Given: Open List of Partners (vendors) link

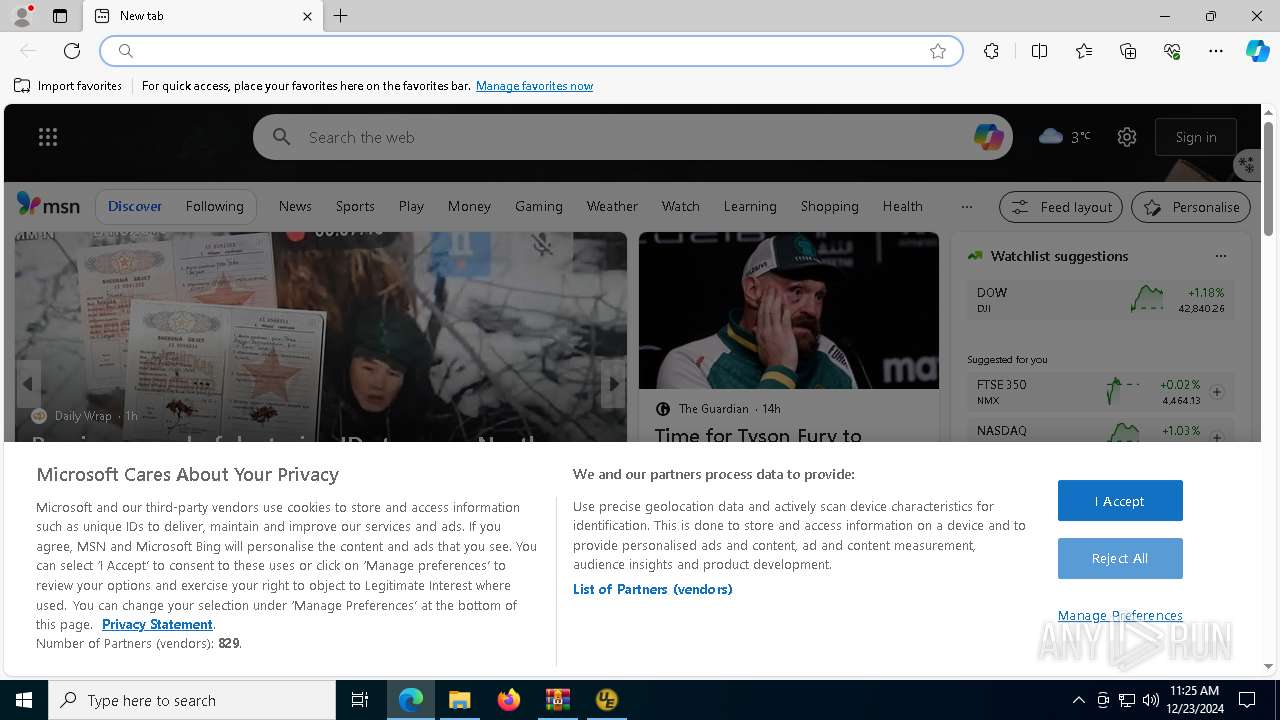Looking at the screenshot, I should (652, 589).
